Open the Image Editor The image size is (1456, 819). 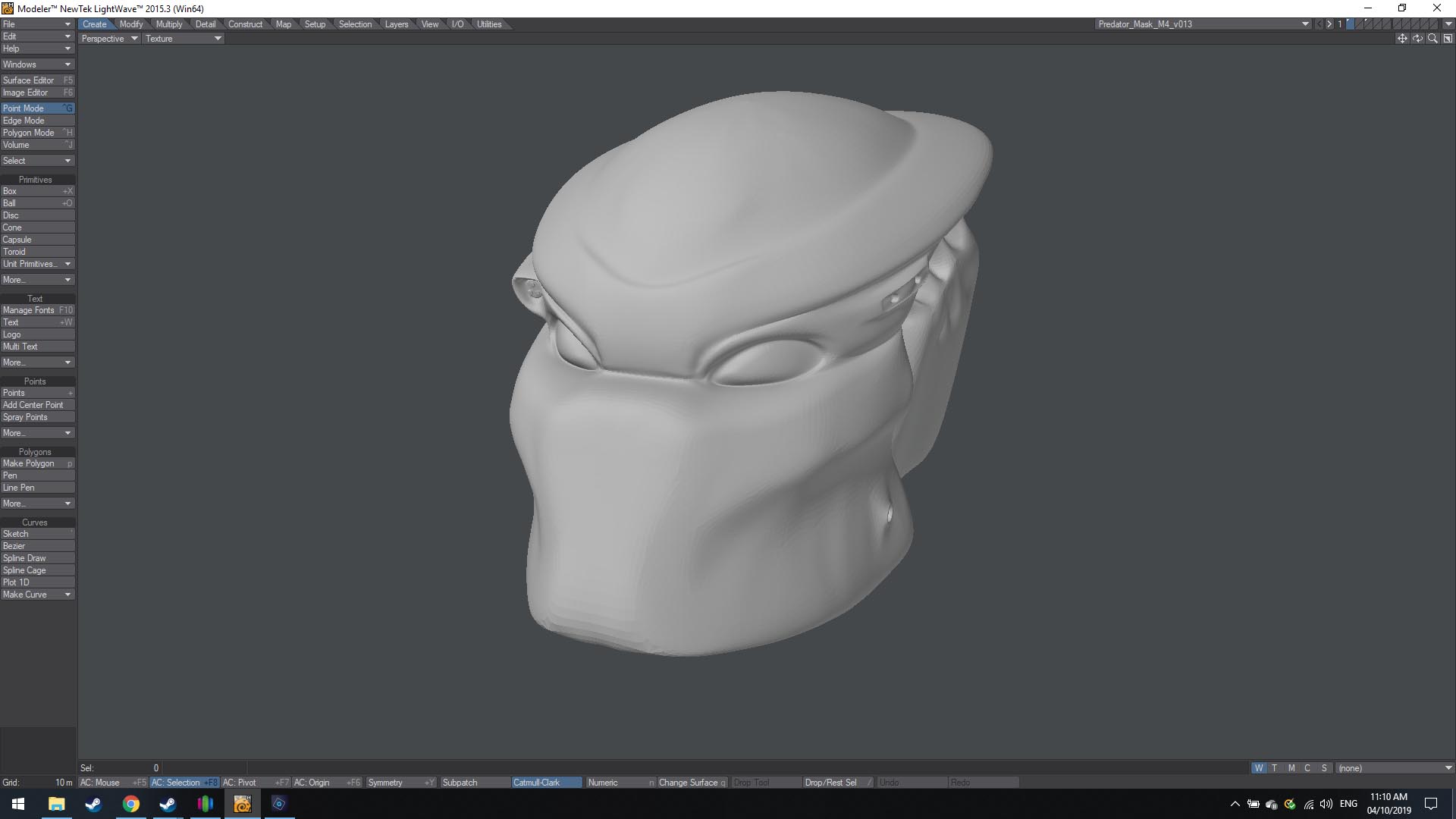tap(37, 93)
